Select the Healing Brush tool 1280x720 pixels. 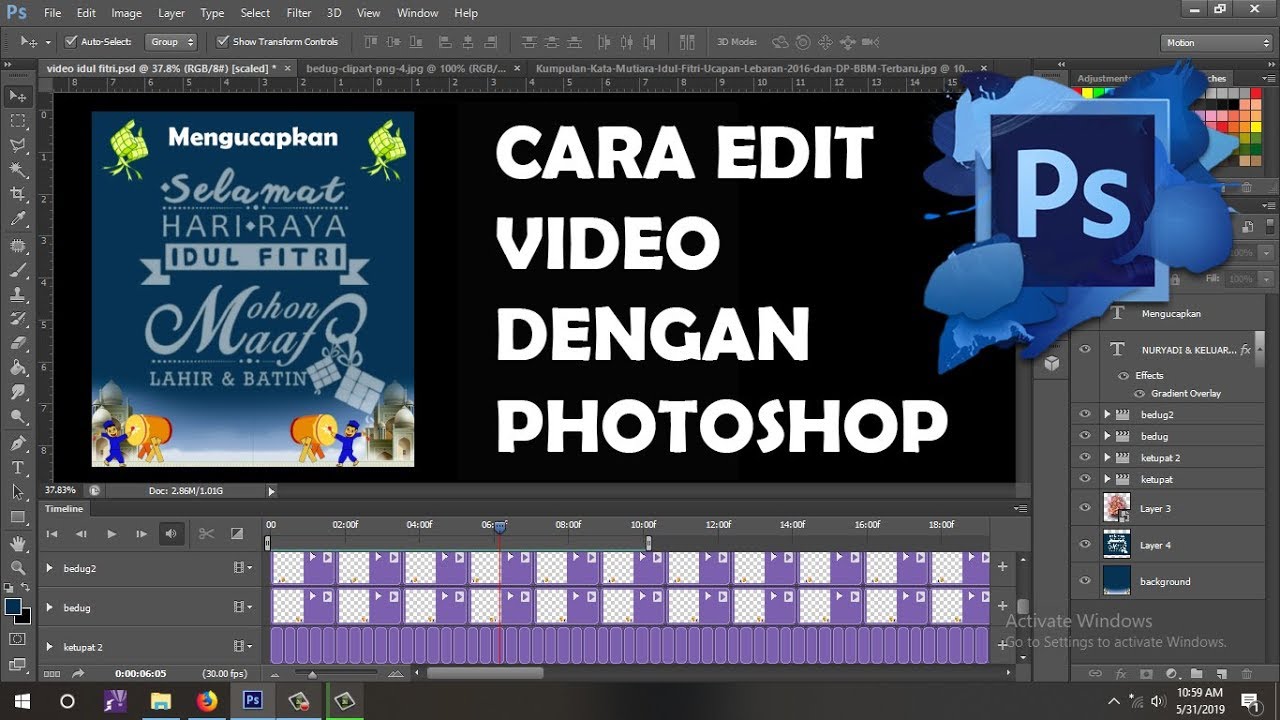(18, 245)
